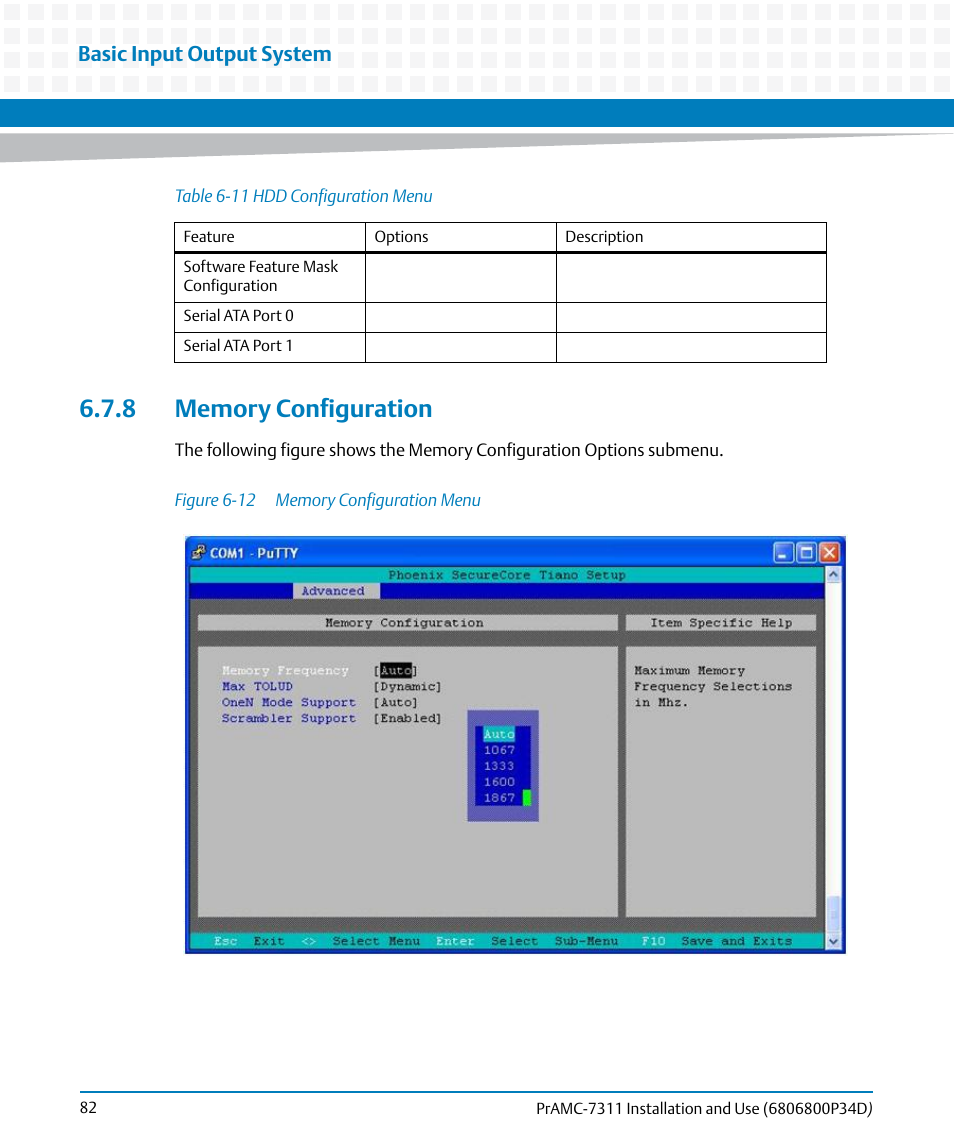Maximize the COM1 - PuTTY window
The height and width of the screenshot is (1145, 954).
click(x=806, y=553)
